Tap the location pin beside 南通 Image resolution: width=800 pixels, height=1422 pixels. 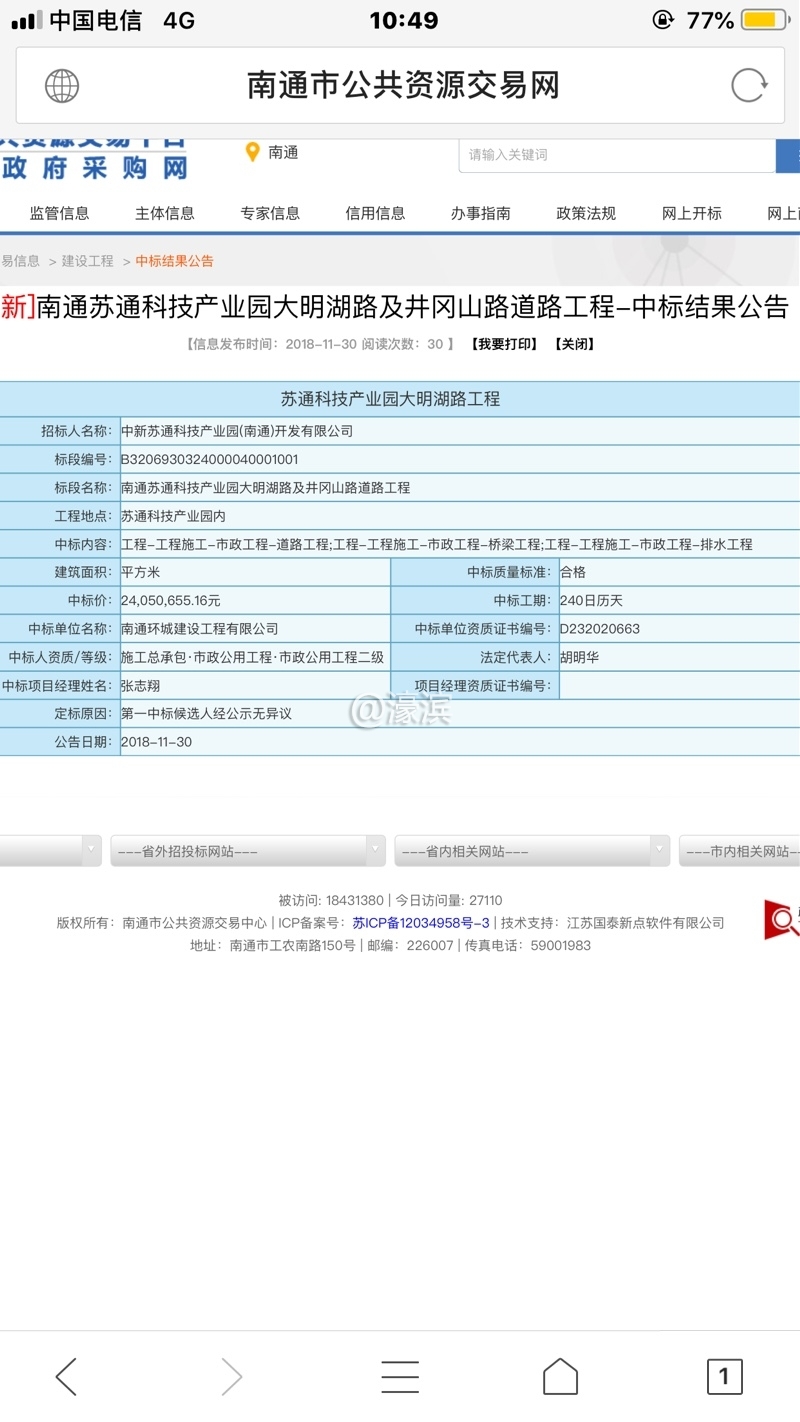coord(250,153)
